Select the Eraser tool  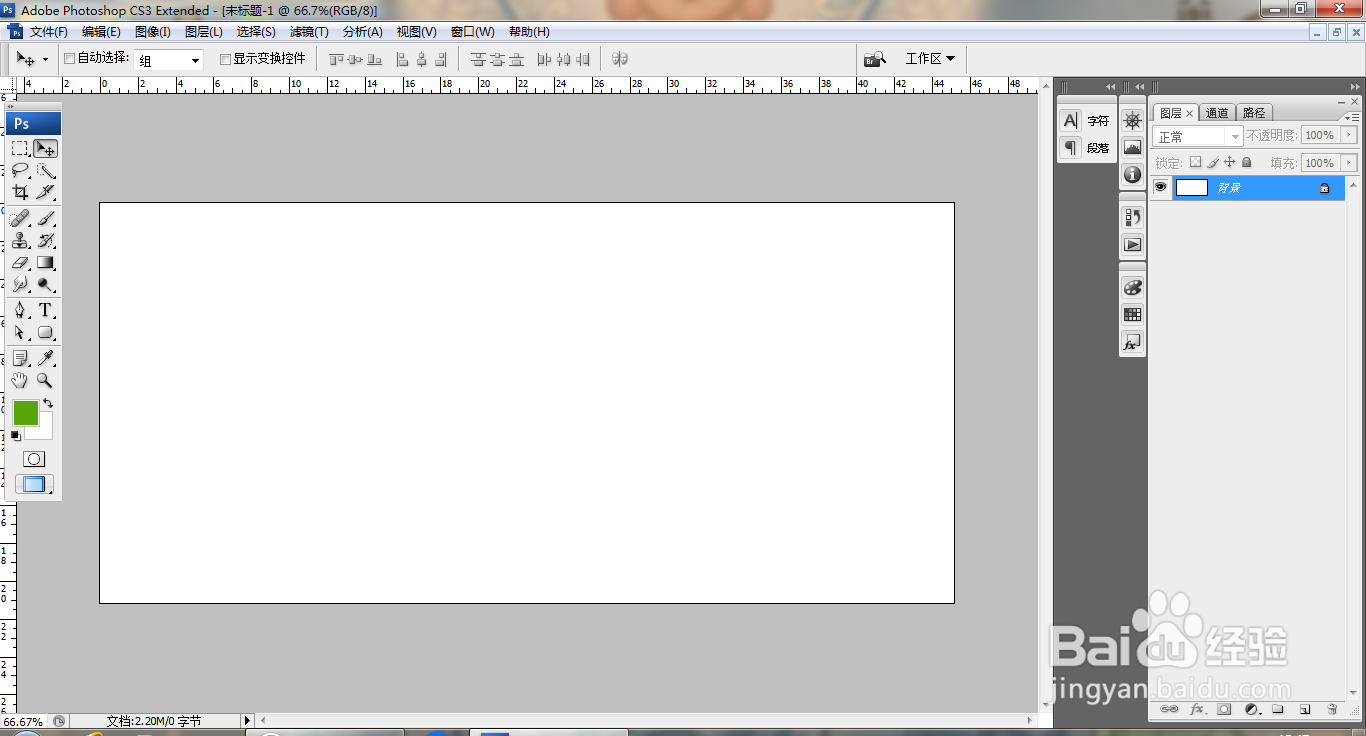point(20,262)
